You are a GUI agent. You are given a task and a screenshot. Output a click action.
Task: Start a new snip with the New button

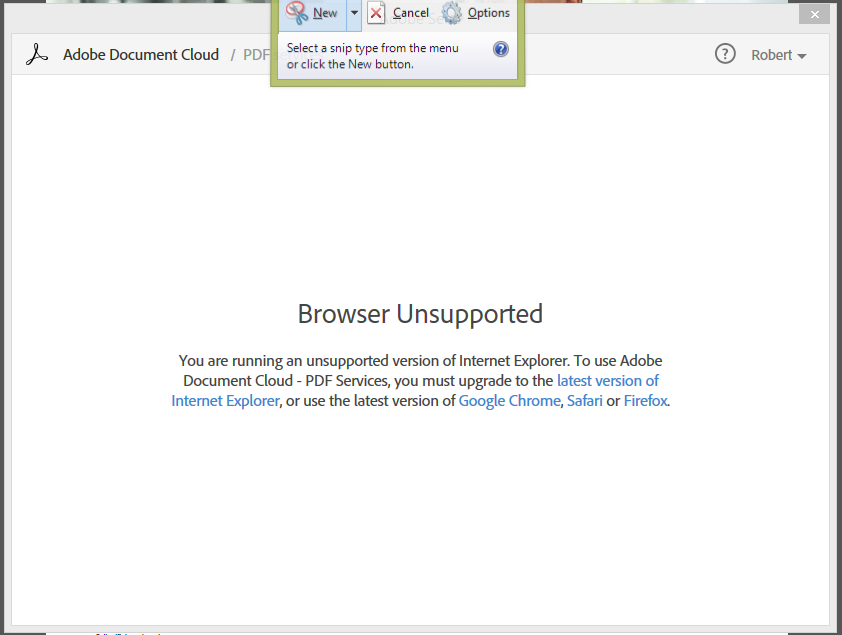(313, 13)
